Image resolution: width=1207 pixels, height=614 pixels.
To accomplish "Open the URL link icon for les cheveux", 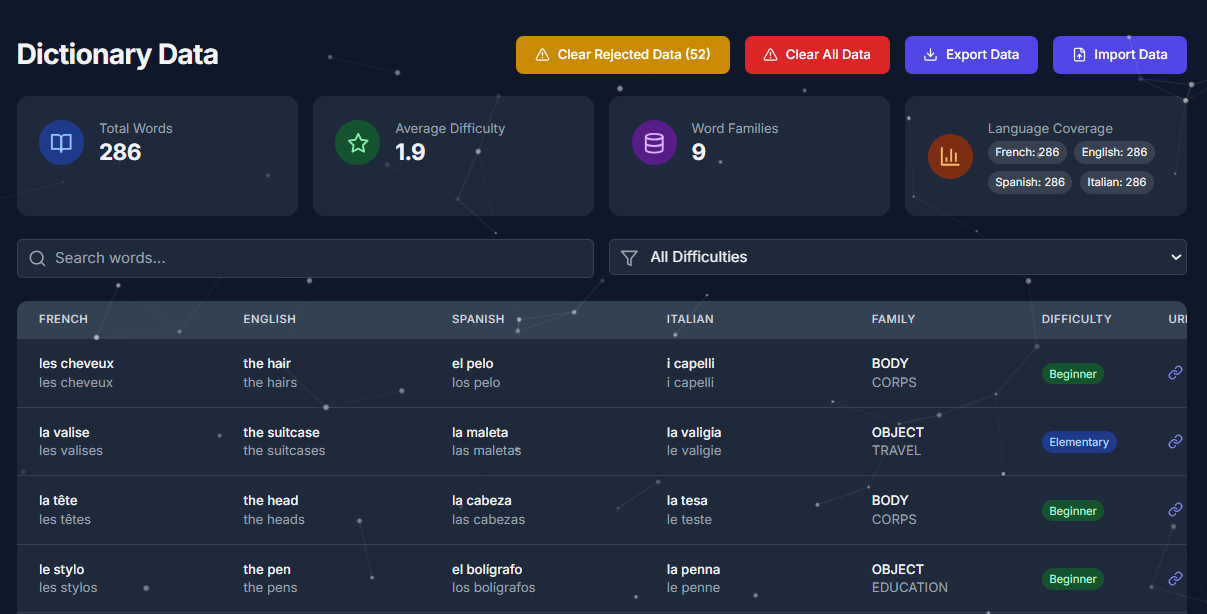I will [1176, 372].
